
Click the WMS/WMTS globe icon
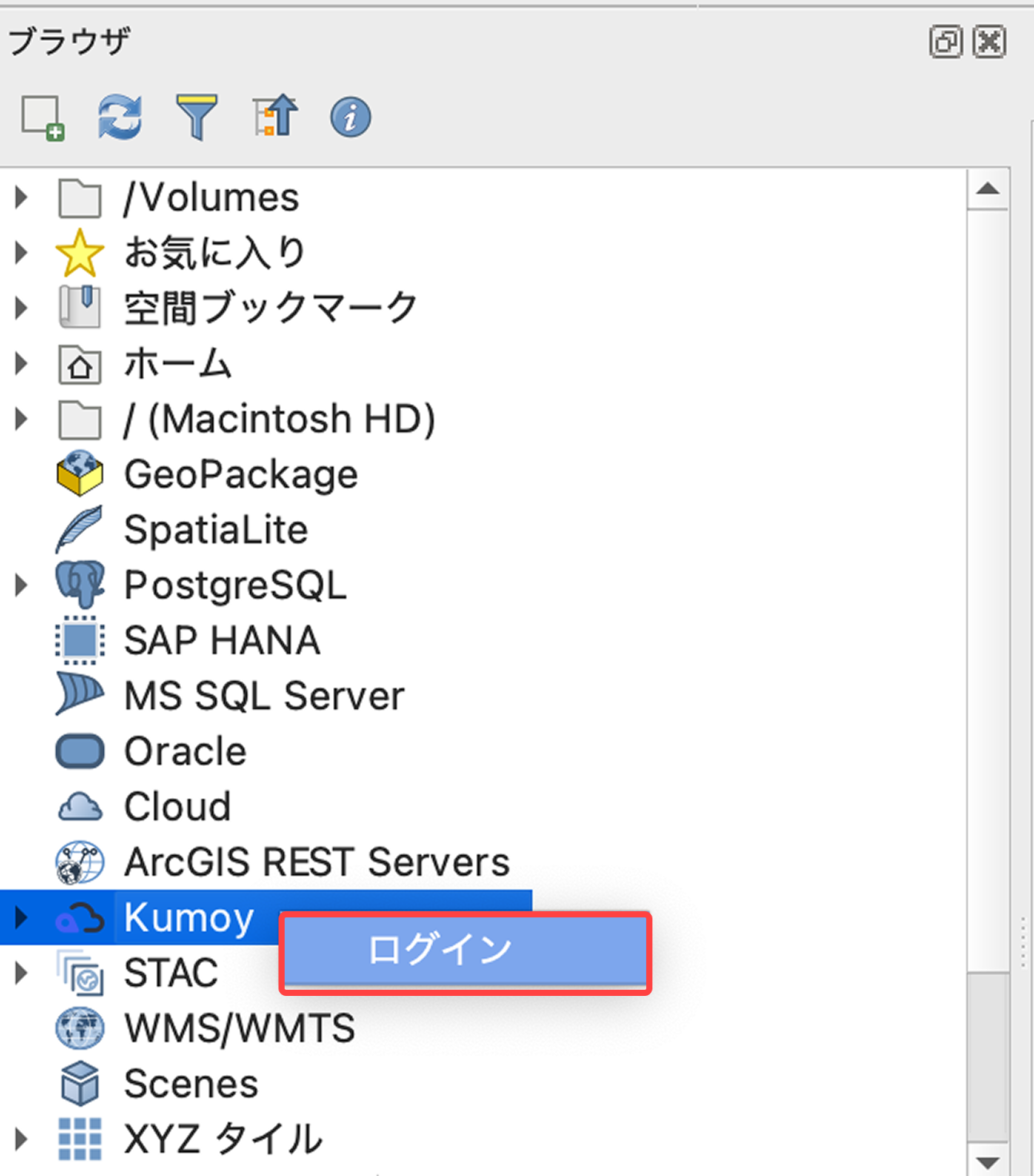point(79,1028)
